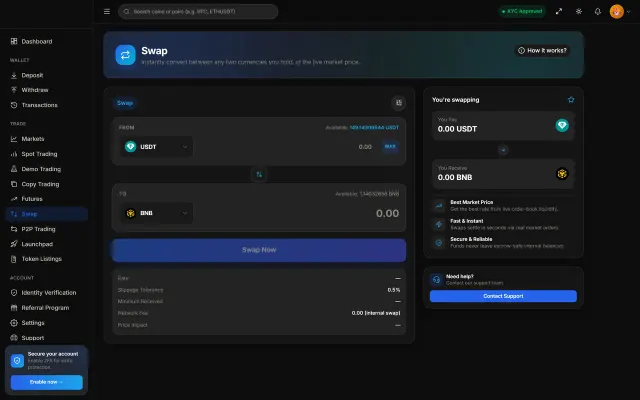The width and height of the screenshot is (640, 400).
Task: Click the Launchpad rocket icon
Action: pos(14,244)
